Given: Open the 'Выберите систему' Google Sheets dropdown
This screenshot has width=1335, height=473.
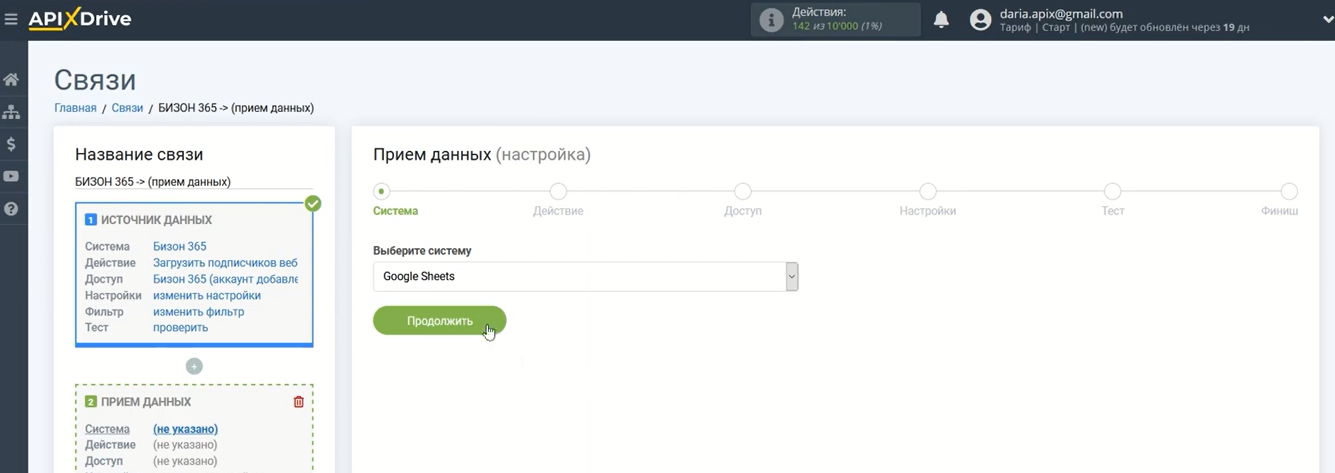Looking at the screenshot, I should tap(585, 277).
